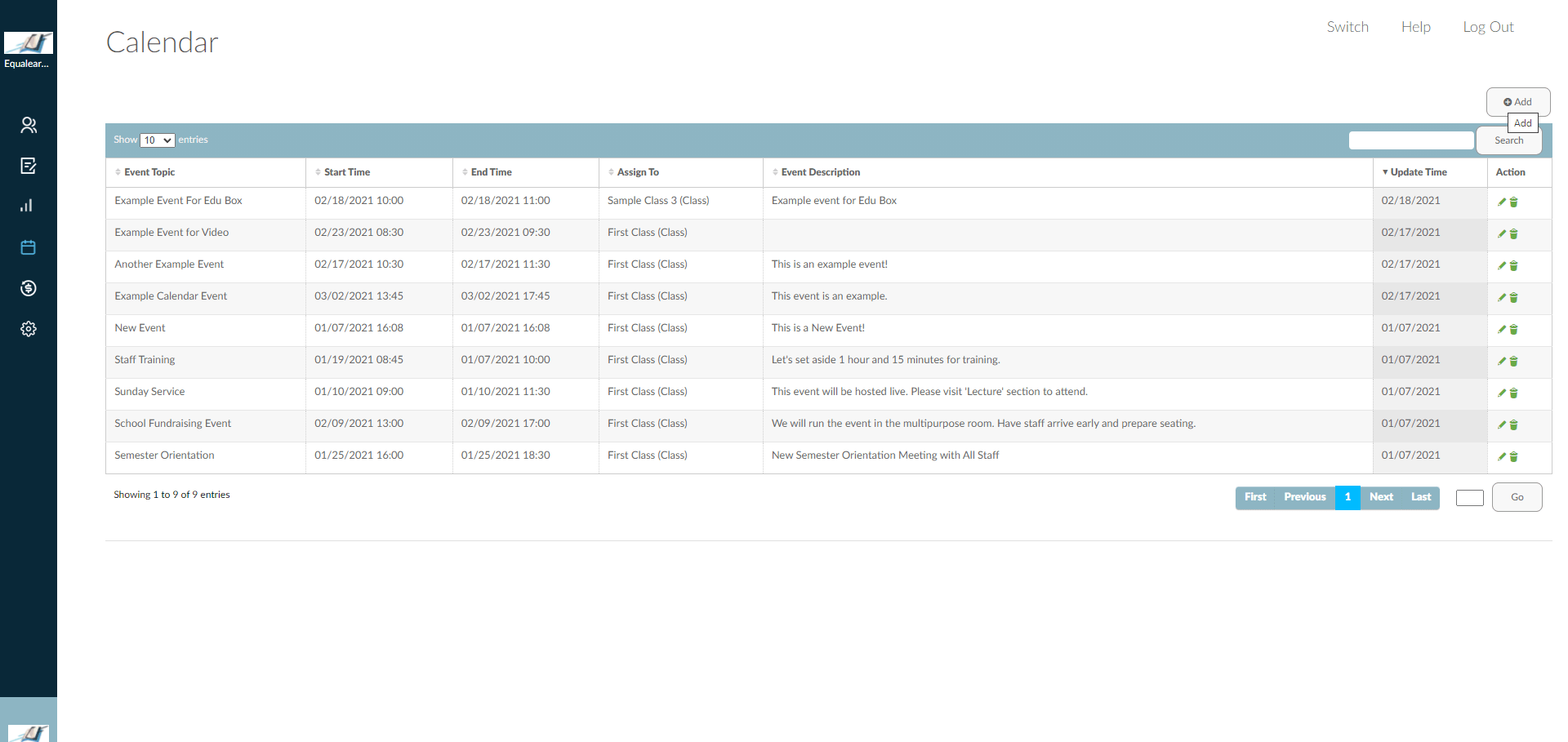The image size is (1568, 742).
Task: Delete the Example Calendar Event row
Action: pyautogui.click(x=1513, y=297)
